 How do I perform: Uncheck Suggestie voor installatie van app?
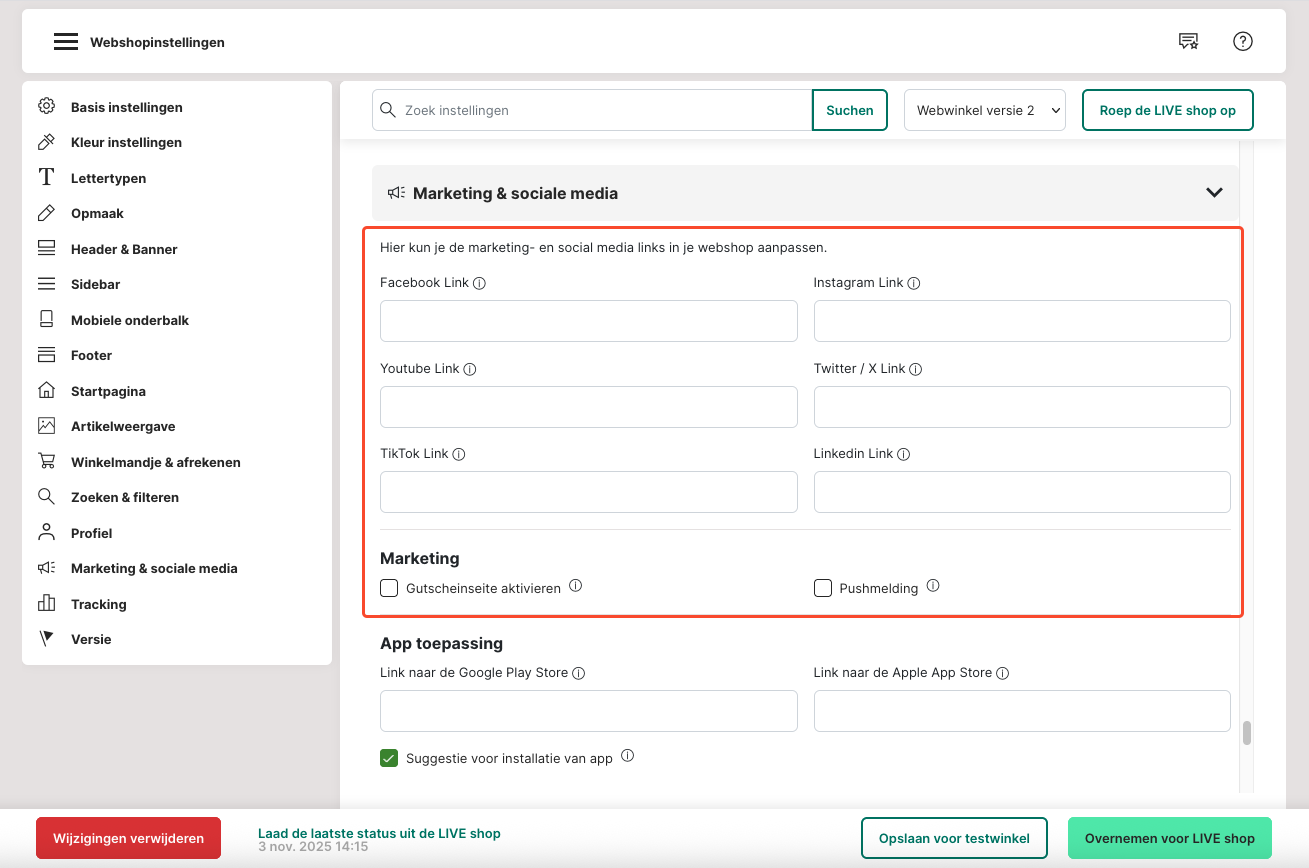tap(389, 758)
